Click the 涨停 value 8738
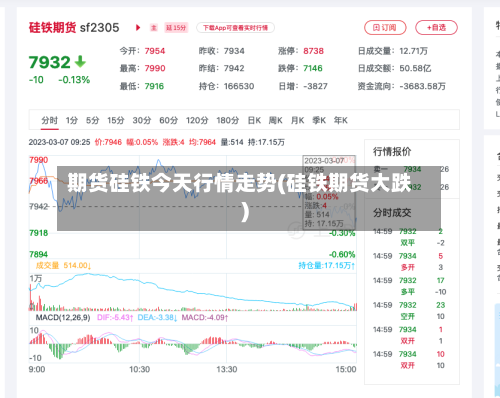The height and width of the screenshot is (398, 500). [x=313, y=51]
